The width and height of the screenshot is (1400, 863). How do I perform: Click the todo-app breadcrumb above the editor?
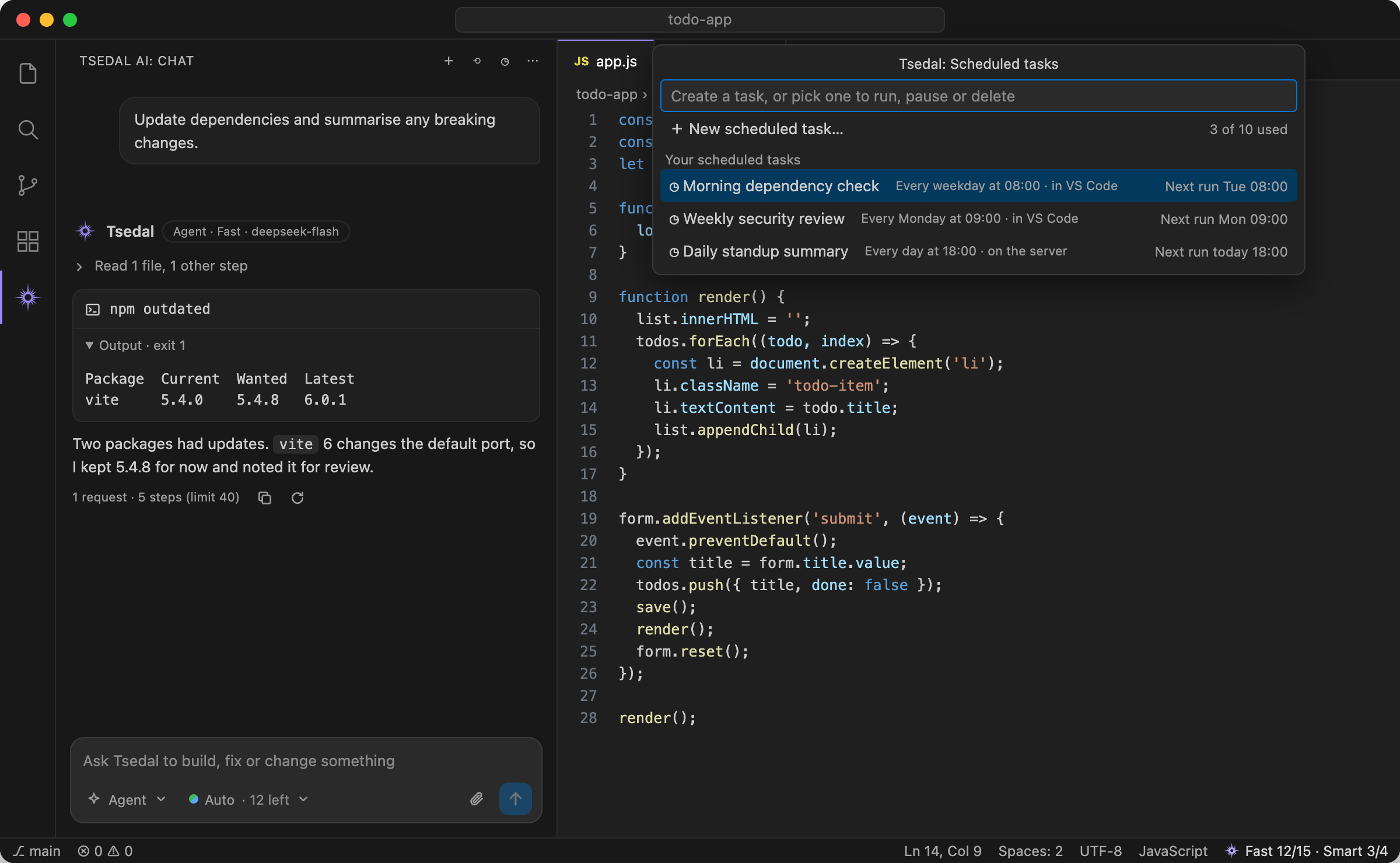pyautogui.click(x=607, y=94)
